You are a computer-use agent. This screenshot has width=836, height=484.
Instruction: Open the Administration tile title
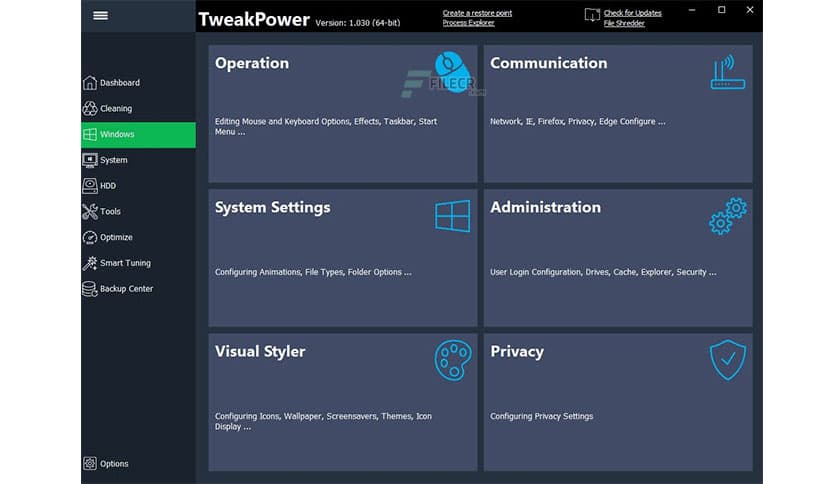tap(545, 207)
